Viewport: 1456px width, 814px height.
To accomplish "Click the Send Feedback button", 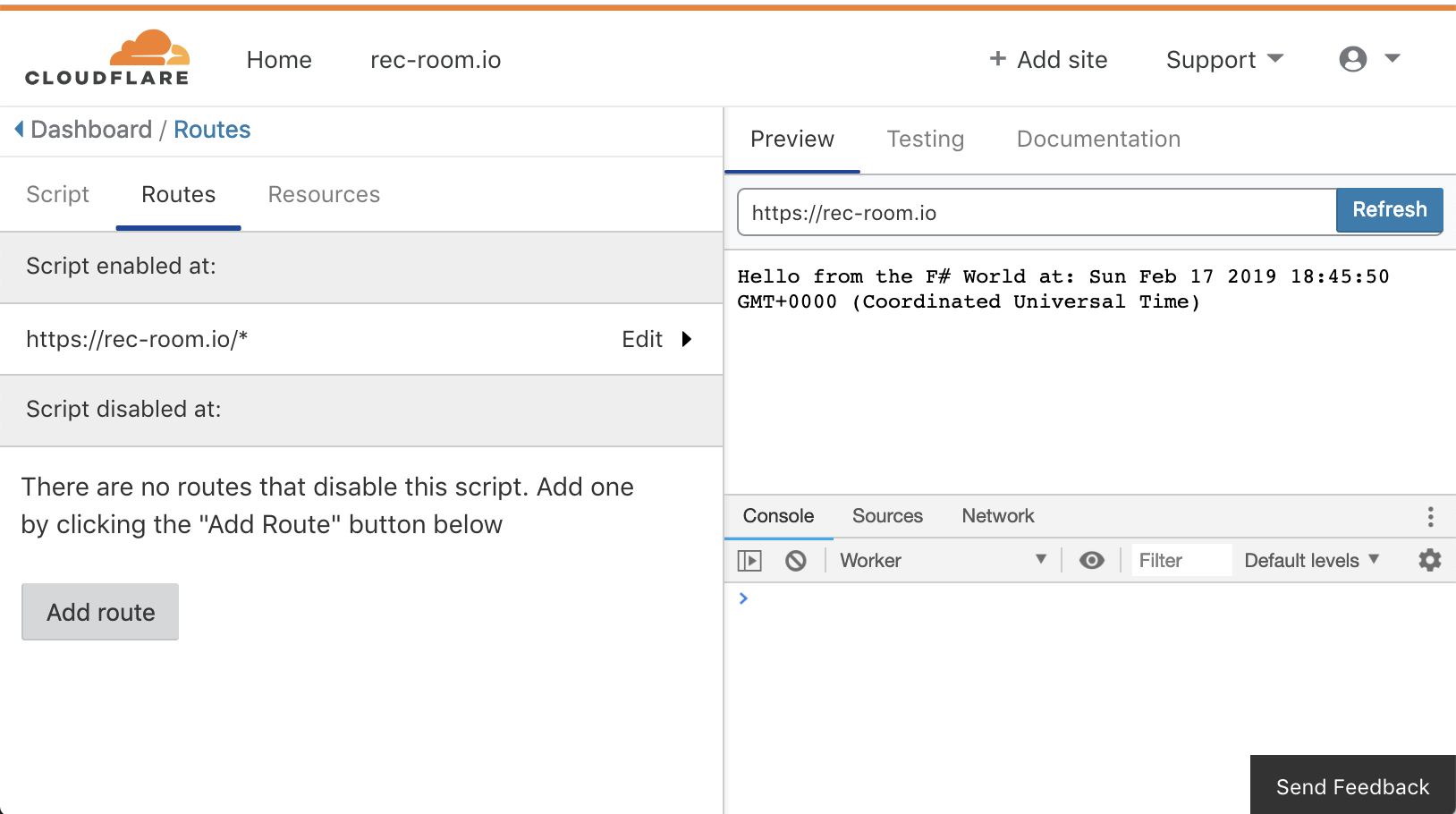I will (x=1352, y=786).
